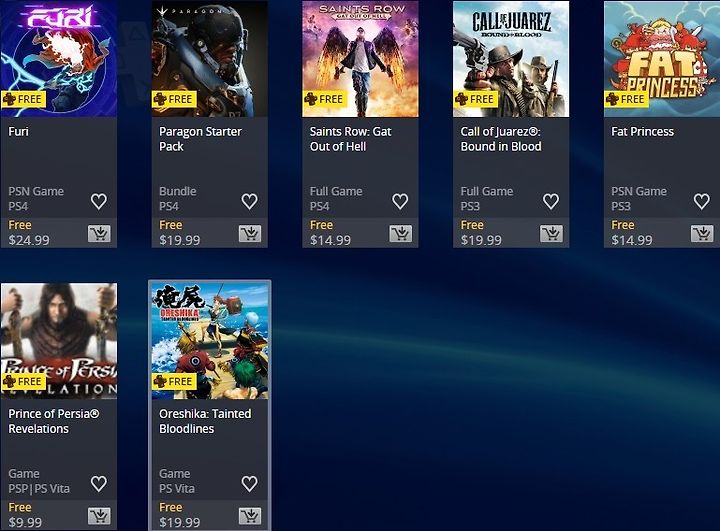Click the PS Plus FREE badge on Paragon
This screenshot has width=720, height=531.
click(174, 99)
